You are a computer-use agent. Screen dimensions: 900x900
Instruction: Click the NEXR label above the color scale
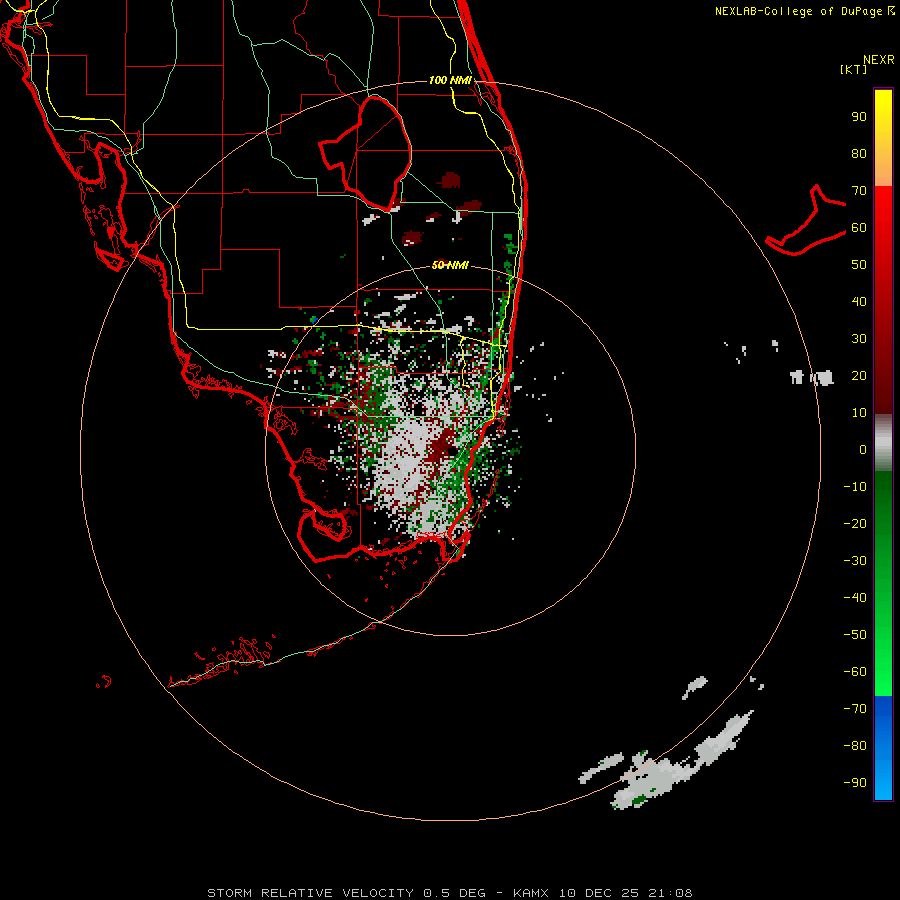tap(878, 60)
